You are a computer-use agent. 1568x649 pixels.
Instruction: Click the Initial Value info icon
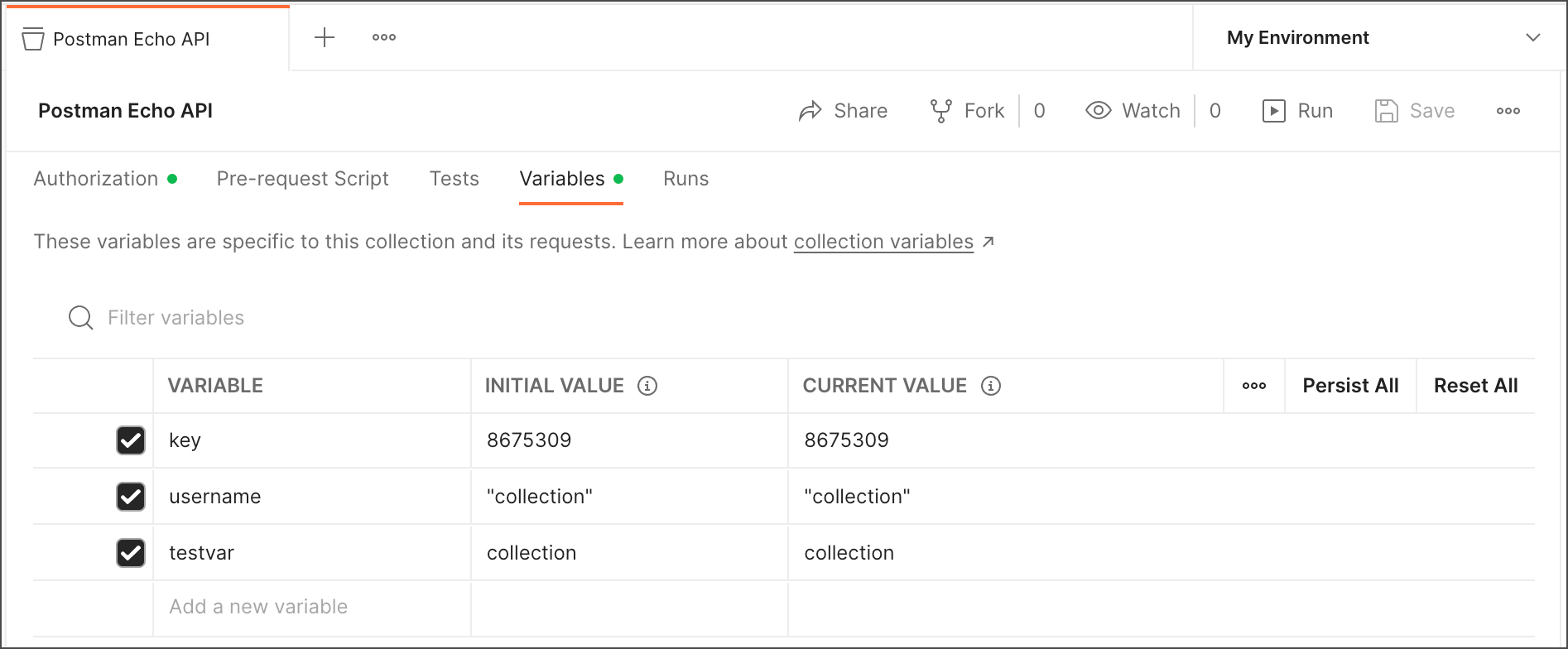(647, 386)
